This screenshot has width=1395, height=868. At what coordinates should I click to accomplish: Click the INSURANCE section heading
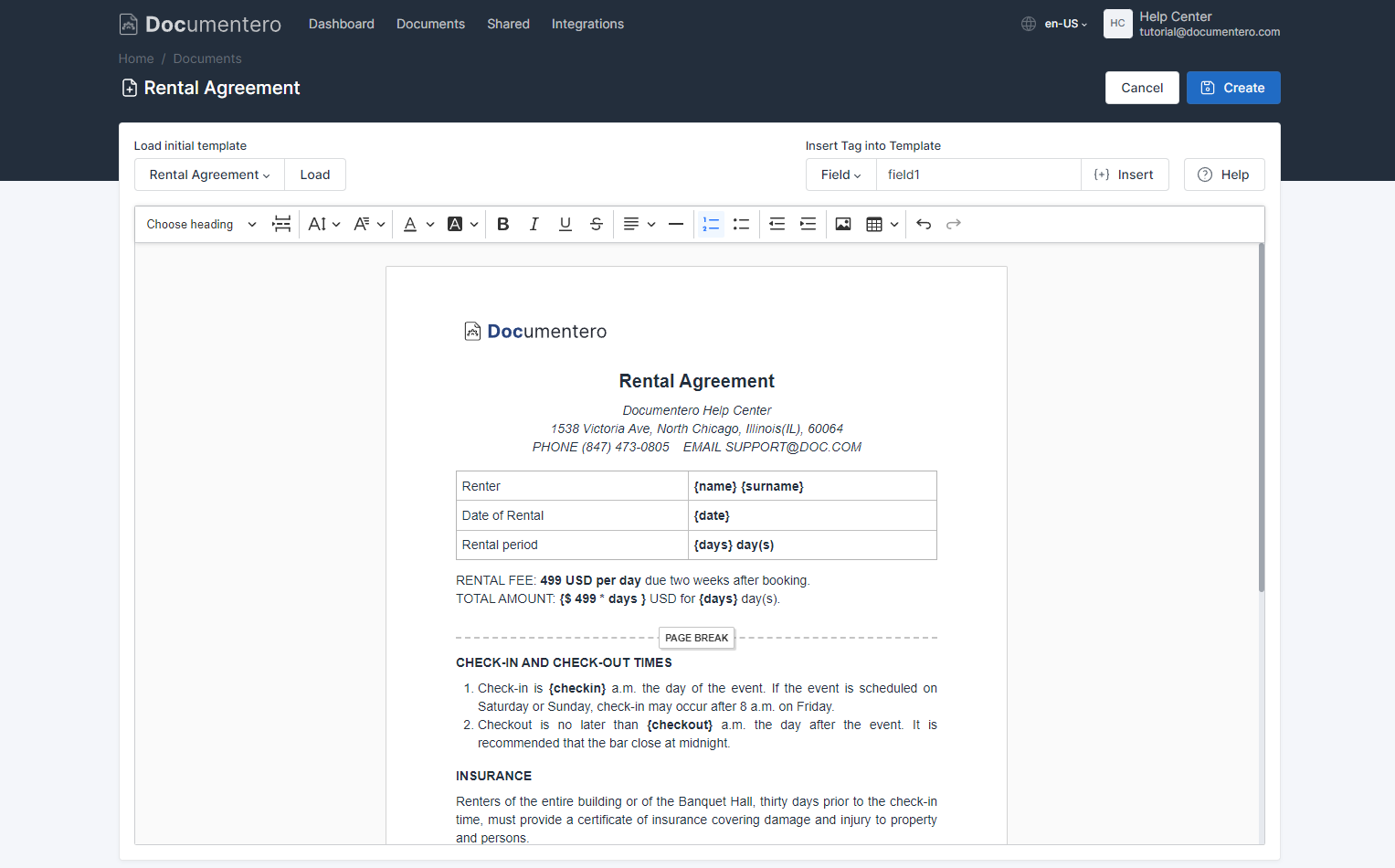pos(493,776)
